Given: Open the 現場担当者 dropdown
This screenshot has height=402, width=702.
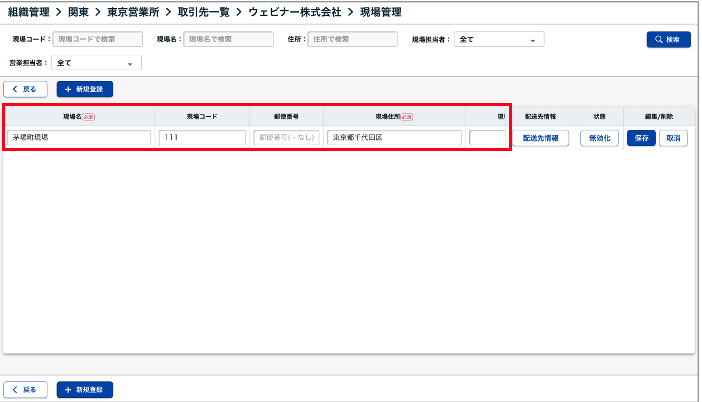Looking at the screenshot, I should pos(499,40).
